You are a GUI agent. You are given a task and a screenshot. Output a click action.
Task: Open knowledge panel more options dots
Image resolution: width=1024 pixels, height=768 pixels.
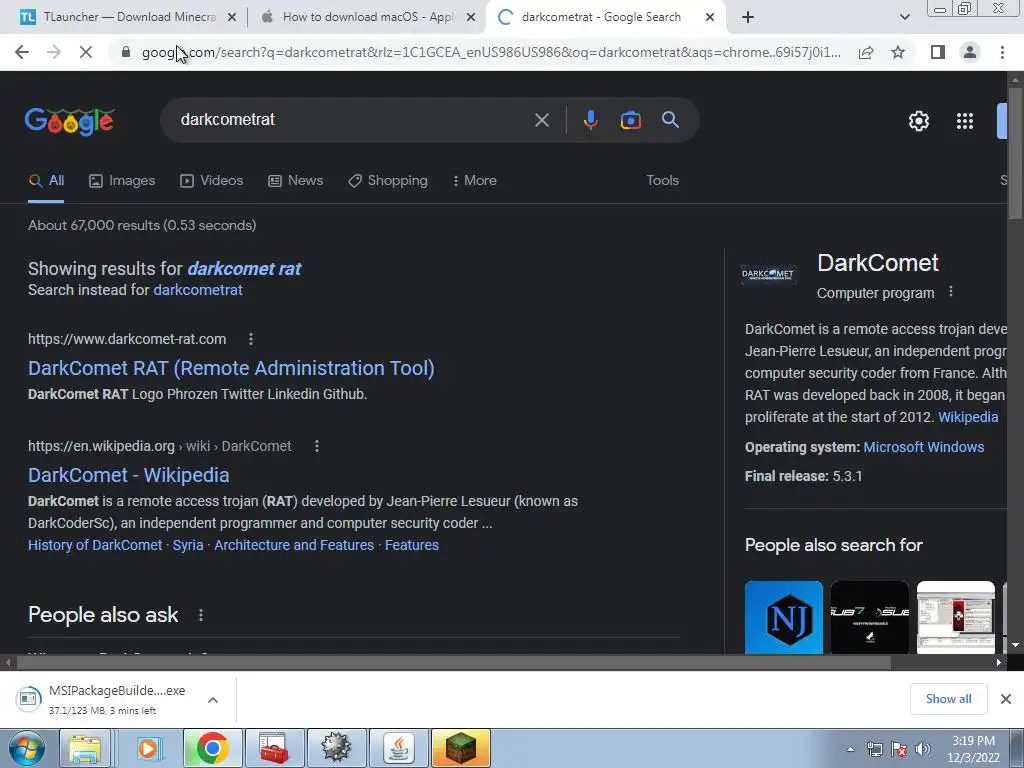click(x=951, y=292)
